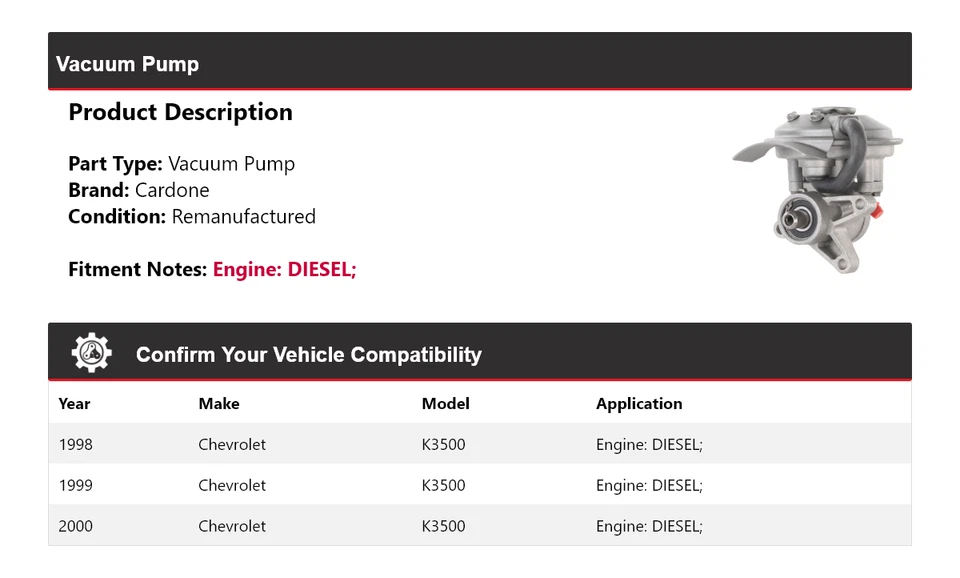Select the Product Description heading

(x=180, y=112)
